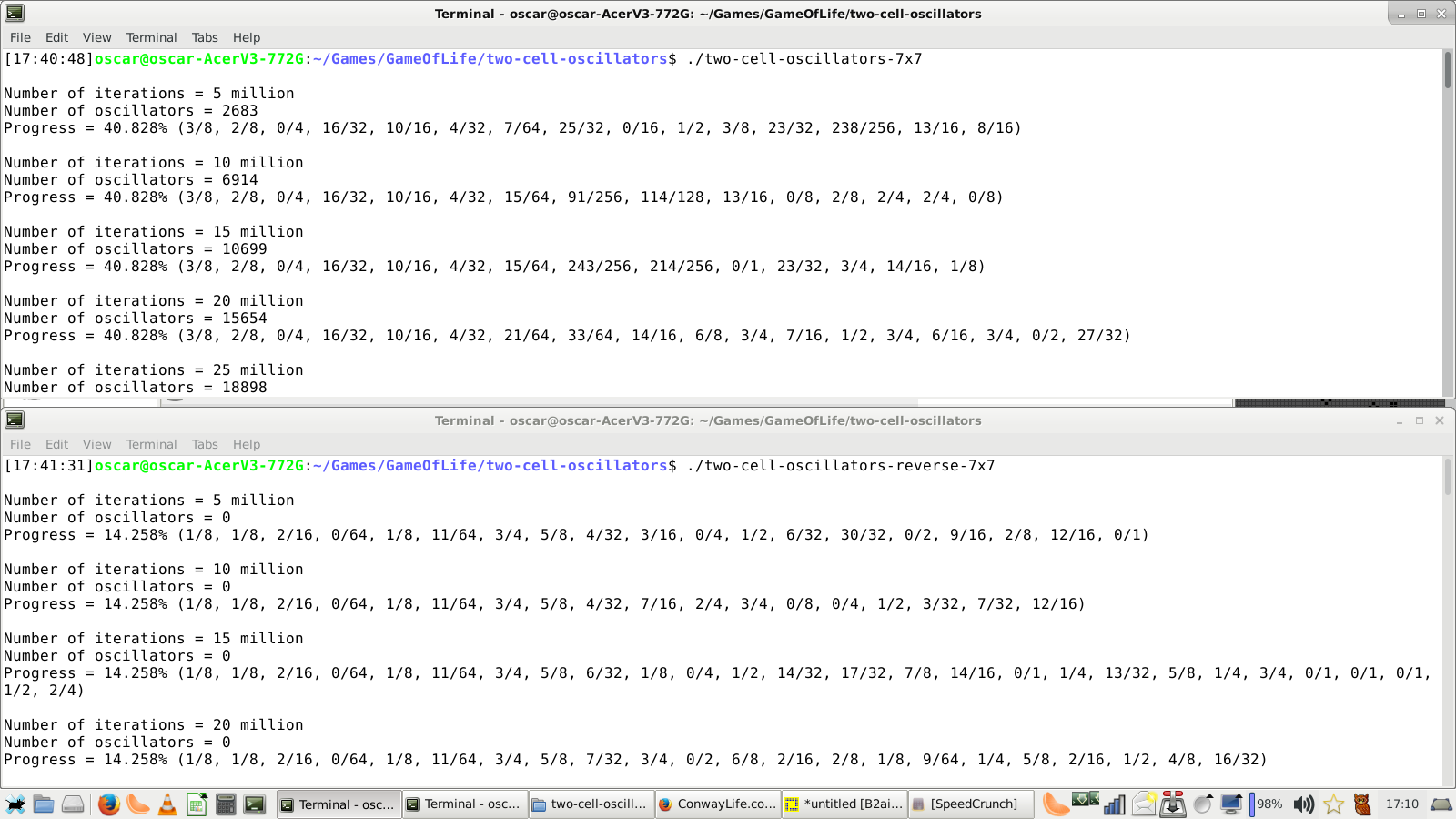This screenshot has height=819, width=1456.
Task: Open the download manager tray icon
Action: [1173, 804]
